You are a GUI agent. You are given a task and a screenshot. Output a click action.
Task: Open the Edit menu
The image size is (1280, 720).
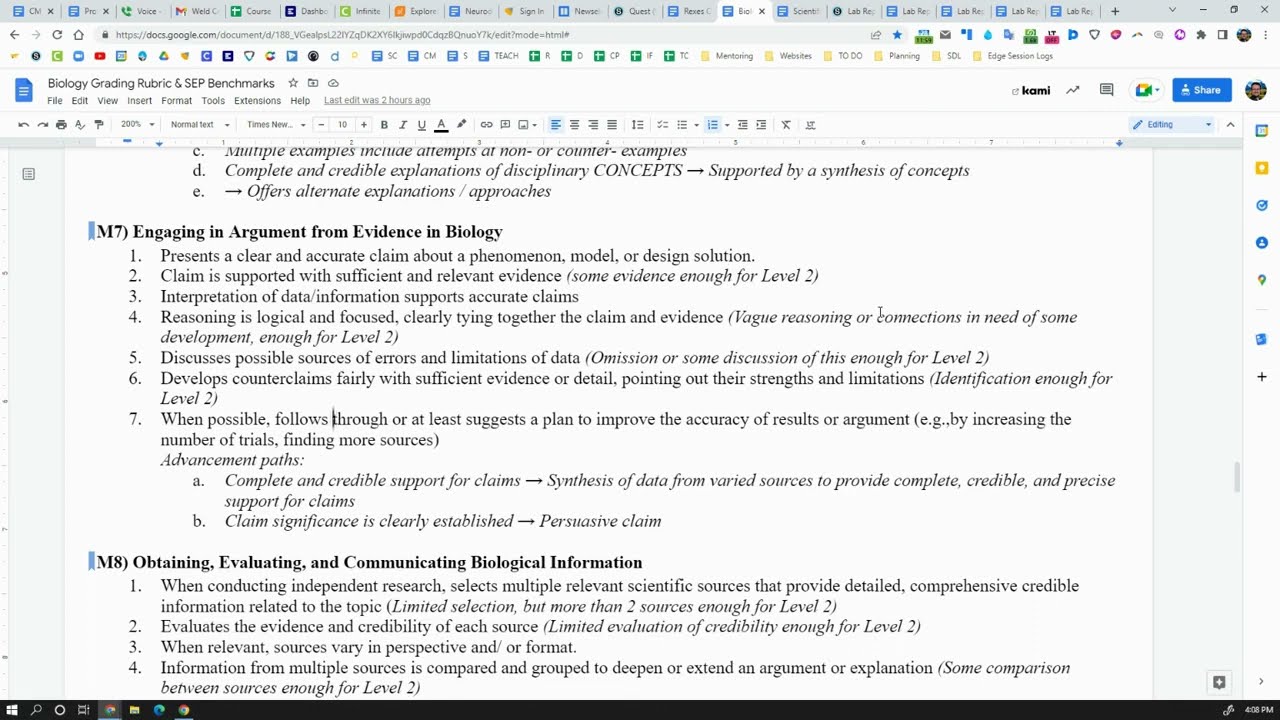pyautogui.click(x=80, y=101)
